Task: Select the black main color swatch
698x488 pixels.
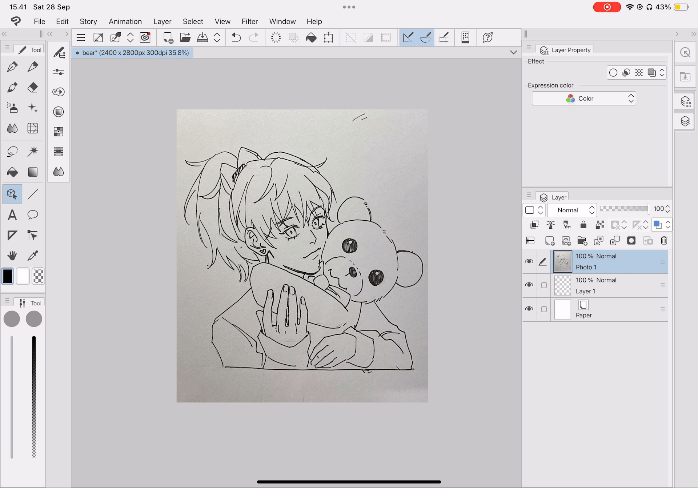Action: click(8, 277)
